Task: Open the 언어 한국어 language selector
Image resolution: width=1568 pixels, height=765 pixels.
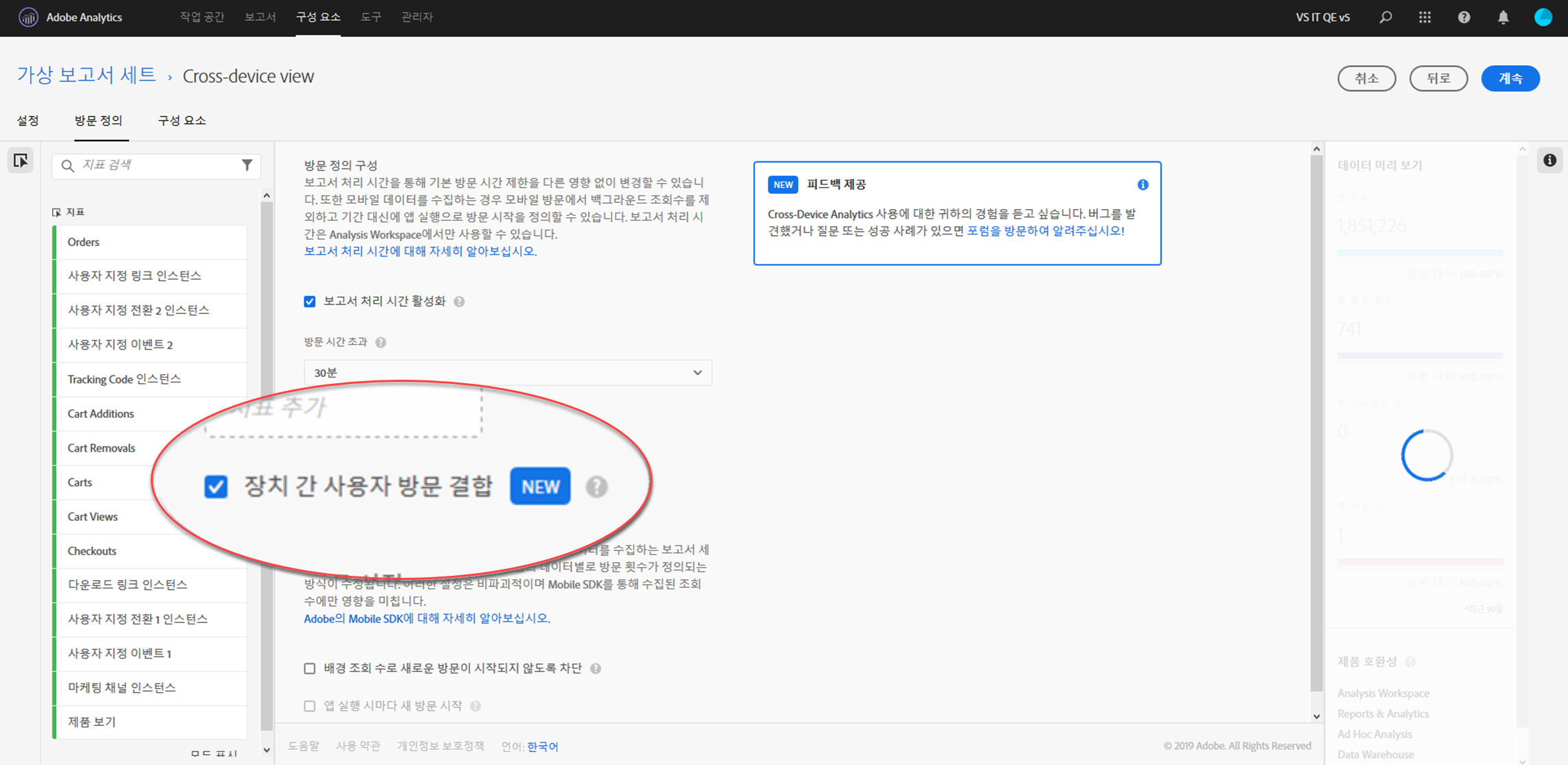Action: 542,746
